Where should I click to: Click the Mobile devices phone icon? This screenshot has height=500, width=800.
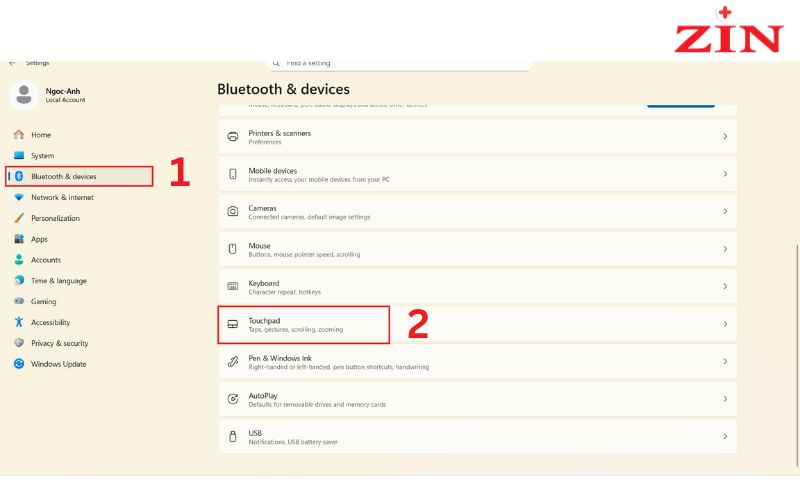click(233, 174)
